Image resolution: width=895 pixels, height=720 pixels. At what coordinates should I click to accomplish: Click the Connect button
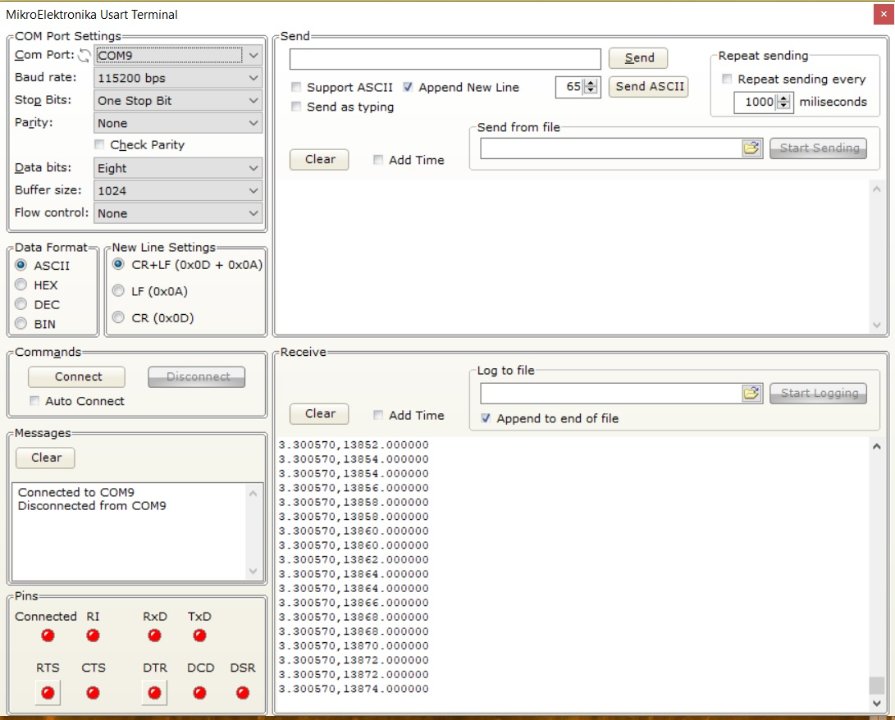coord(77,377)
